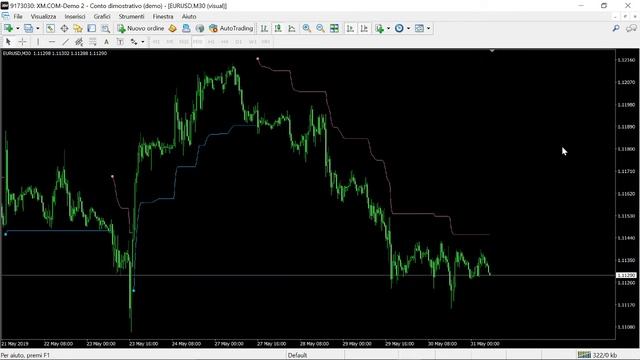This screenshot has width=640, height=360.
Task: Open the File menu
Action: point(18,16)
